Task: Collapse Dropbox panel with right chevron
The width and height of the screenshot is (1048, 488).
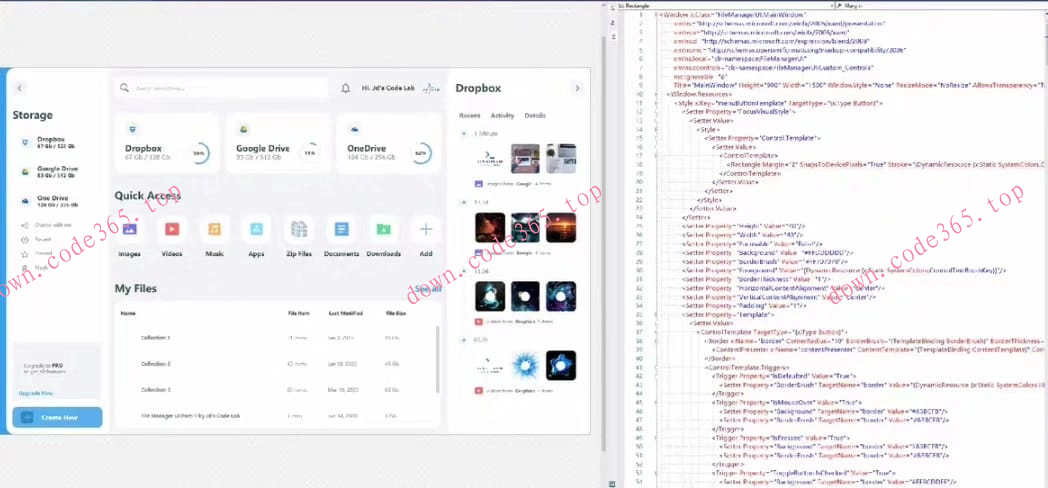Action: point(577,88)
